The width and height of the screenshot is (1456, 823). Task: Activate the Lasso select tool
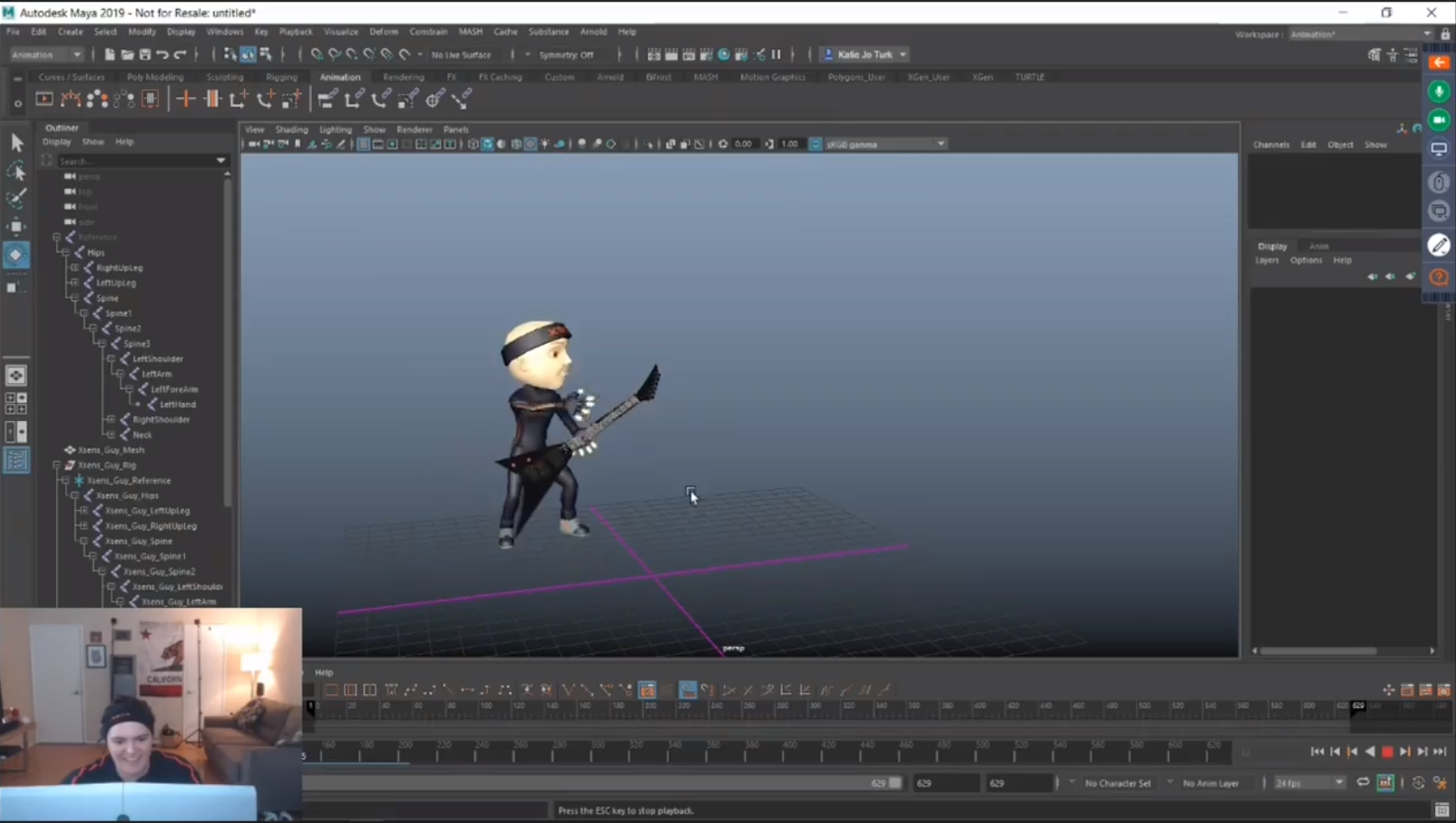(16, 171)
